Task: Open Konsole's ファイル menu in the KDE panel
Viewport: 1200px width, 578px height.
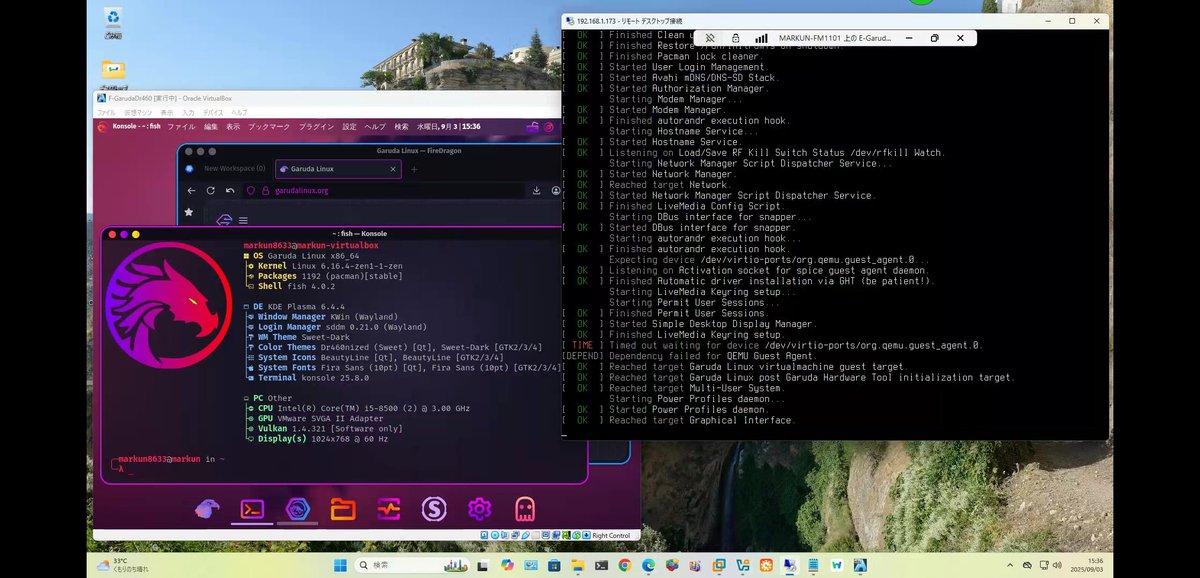Action: 181,127
